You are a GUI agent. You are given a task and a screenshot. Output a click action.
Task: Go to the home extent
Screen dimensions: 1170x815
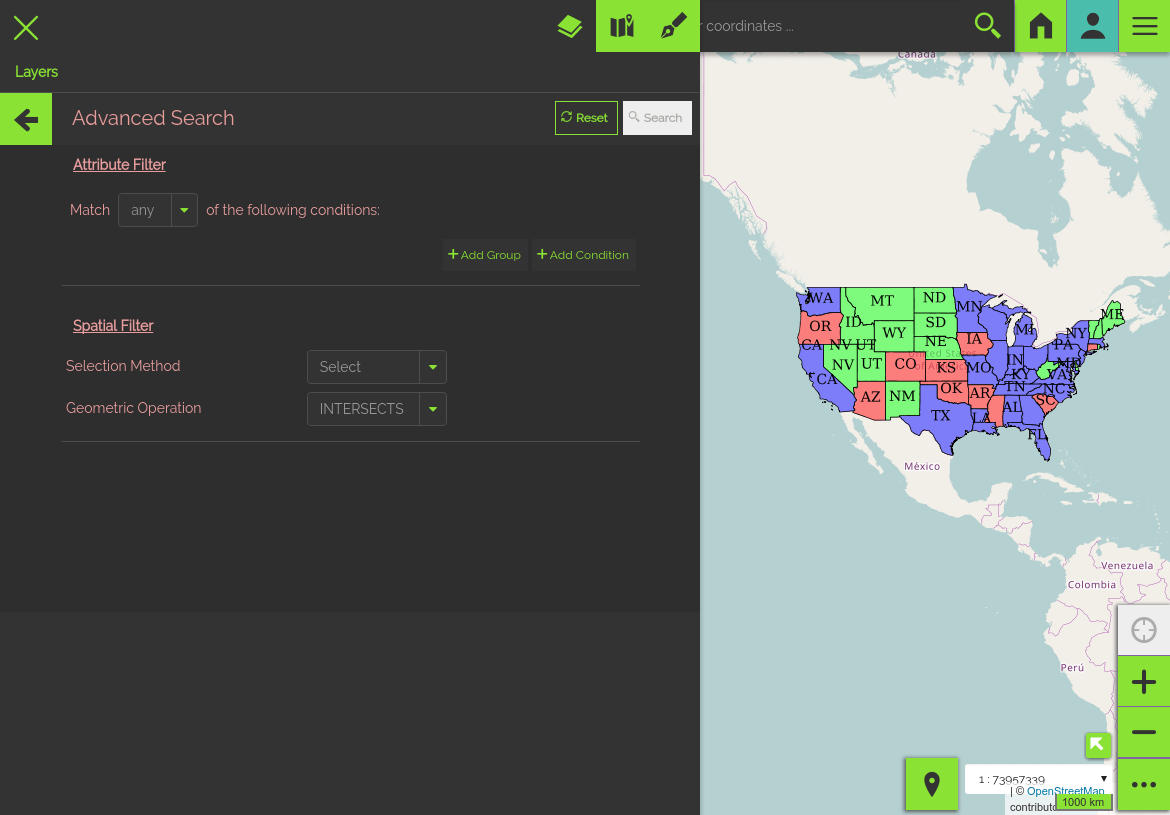coord(1041,26)
